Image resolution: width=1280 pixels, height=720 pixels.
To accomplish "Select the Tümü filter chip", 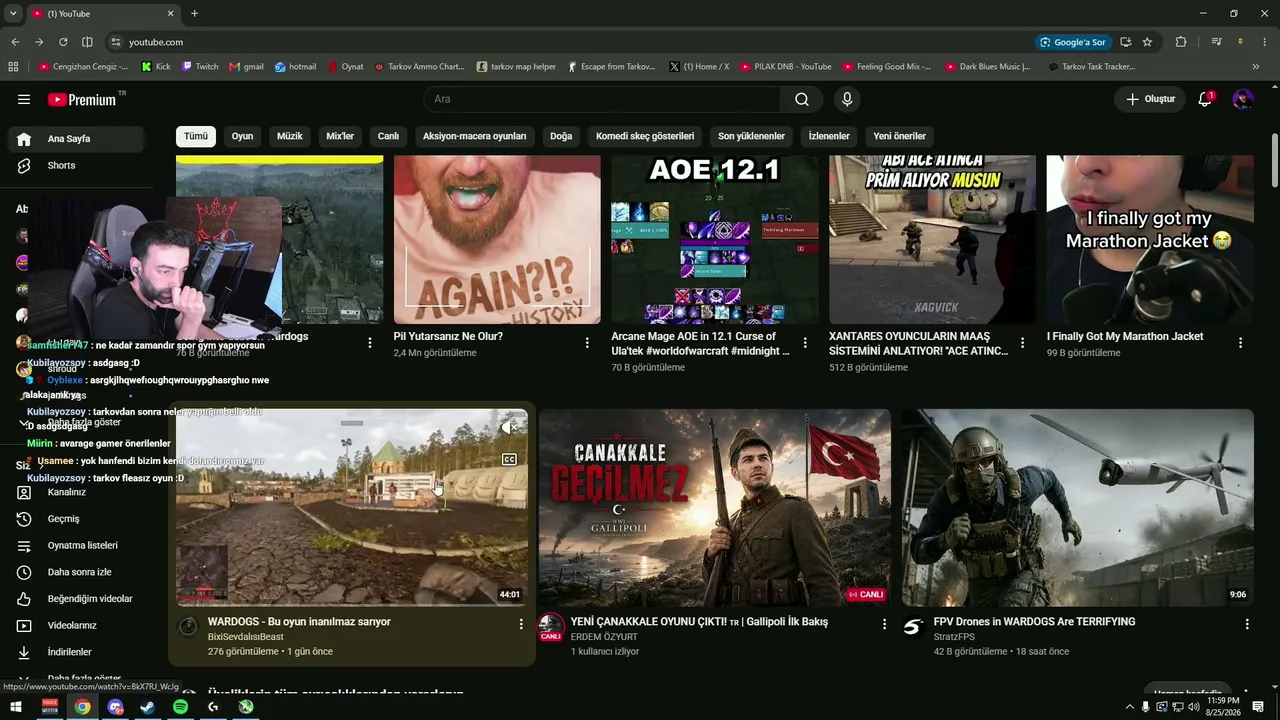I will (196, 136).
